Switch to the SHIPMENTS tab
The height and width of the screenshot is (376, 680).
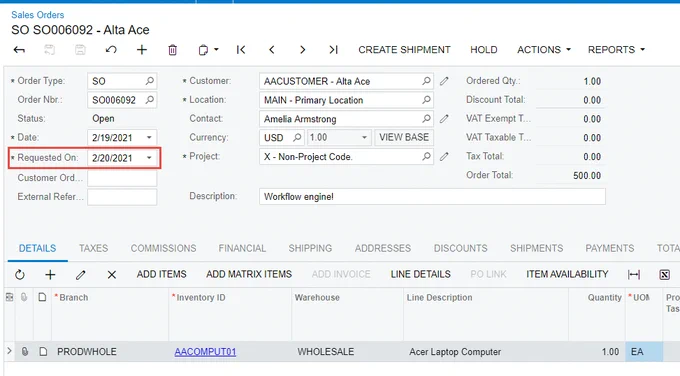click(x=536, y=248)
